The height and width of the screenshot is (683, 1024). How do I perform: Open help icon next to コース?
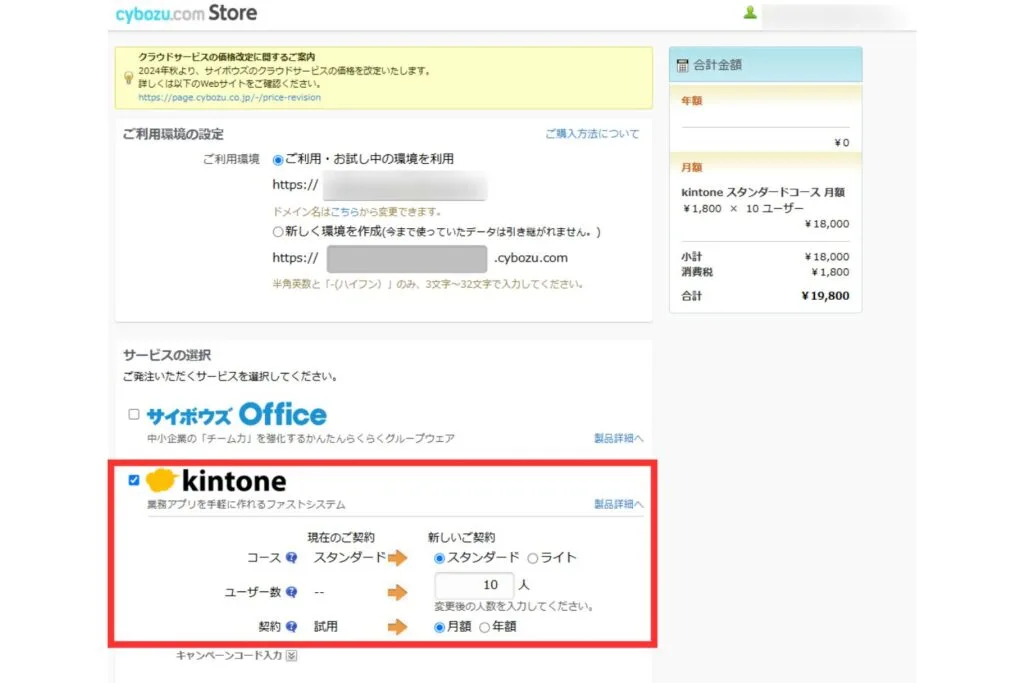pyautogui.click(x=291, y=558)
